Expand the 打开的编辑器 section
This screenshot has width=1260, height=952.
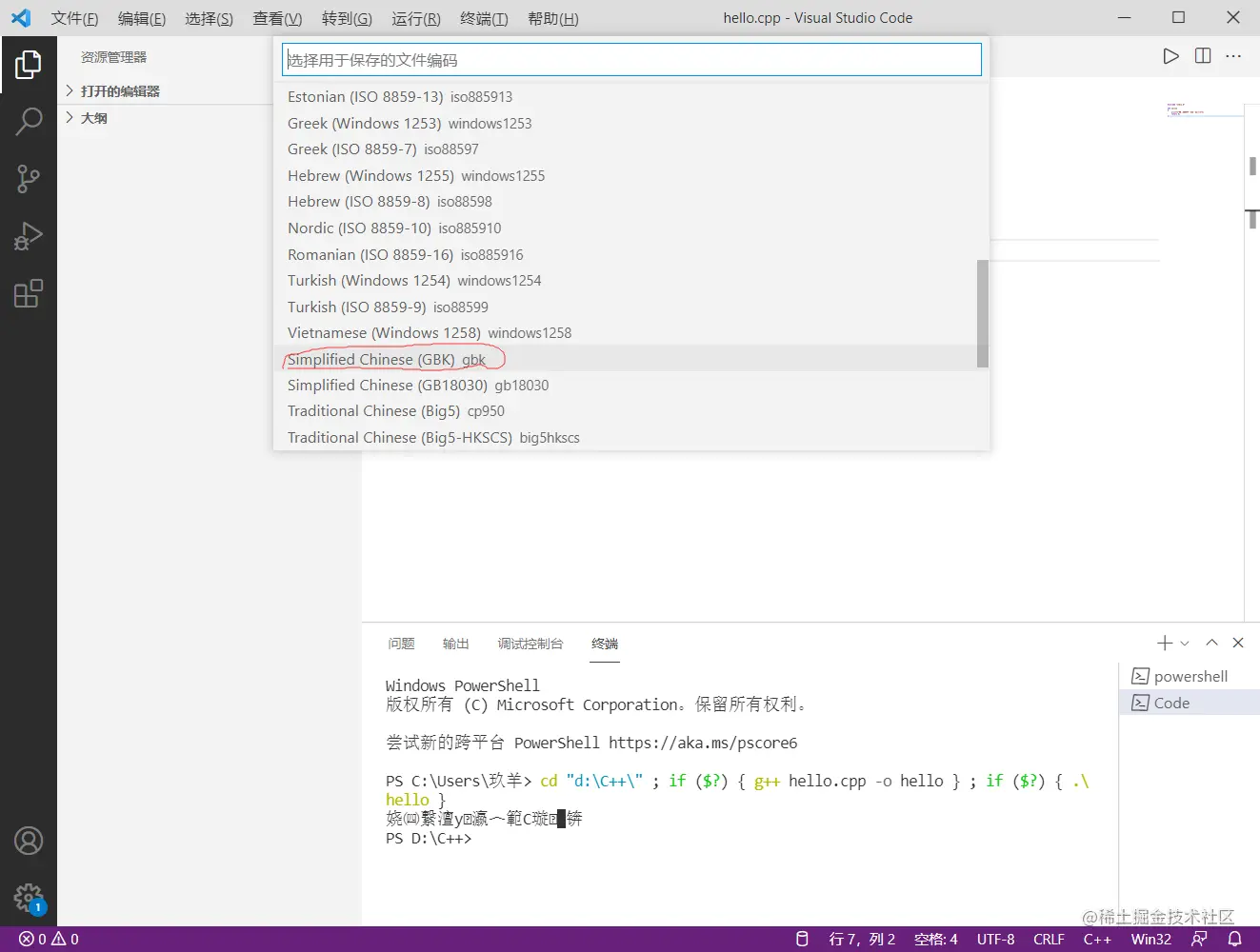pos(163,91)
